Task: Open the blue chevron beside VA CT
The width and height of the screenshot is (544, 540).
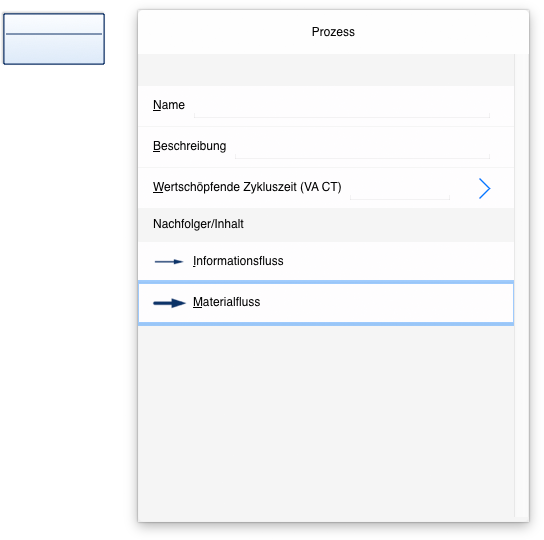Action: coord(484,188)
